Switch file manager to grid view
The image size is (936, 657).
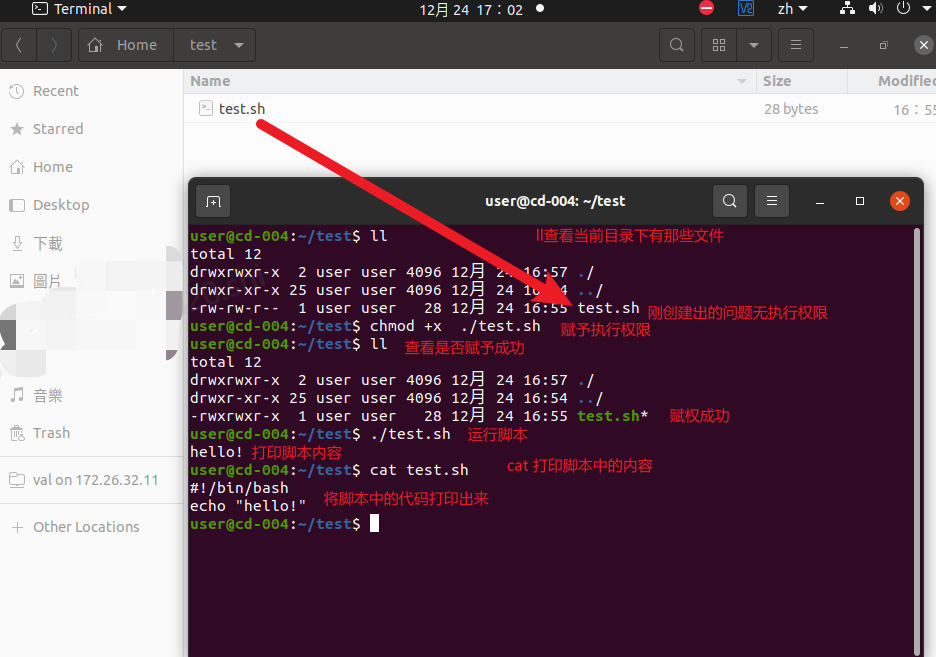pos(718,45)
